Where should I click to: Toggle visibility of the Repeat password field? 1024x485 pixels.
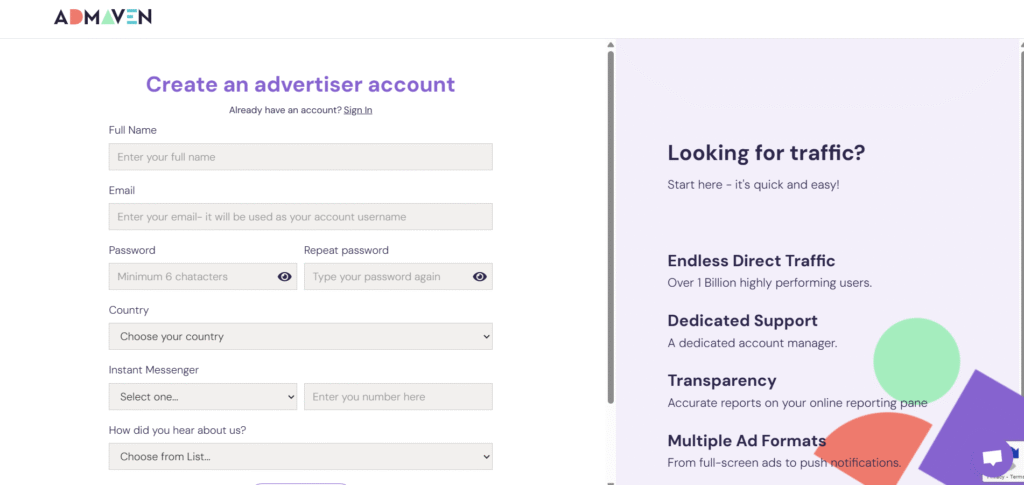point(479,277)
